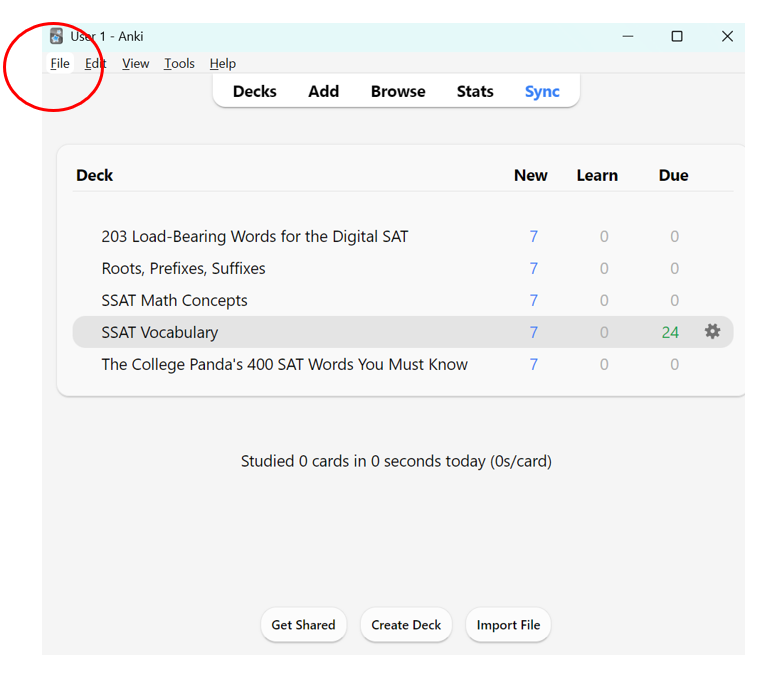Screen dimensions: 774x681
Task: Open the View menu
Action: pyautogui.click(x=135, y=63)
